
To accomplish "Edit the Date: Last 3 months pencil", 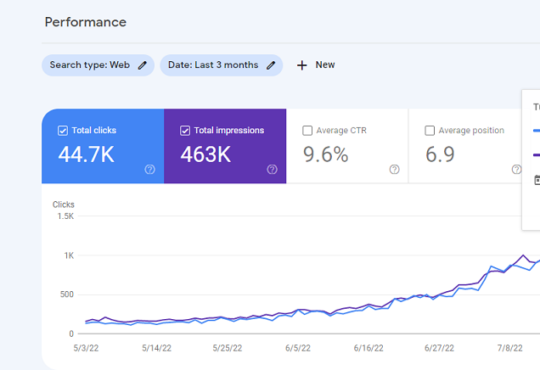I will 271,65.
